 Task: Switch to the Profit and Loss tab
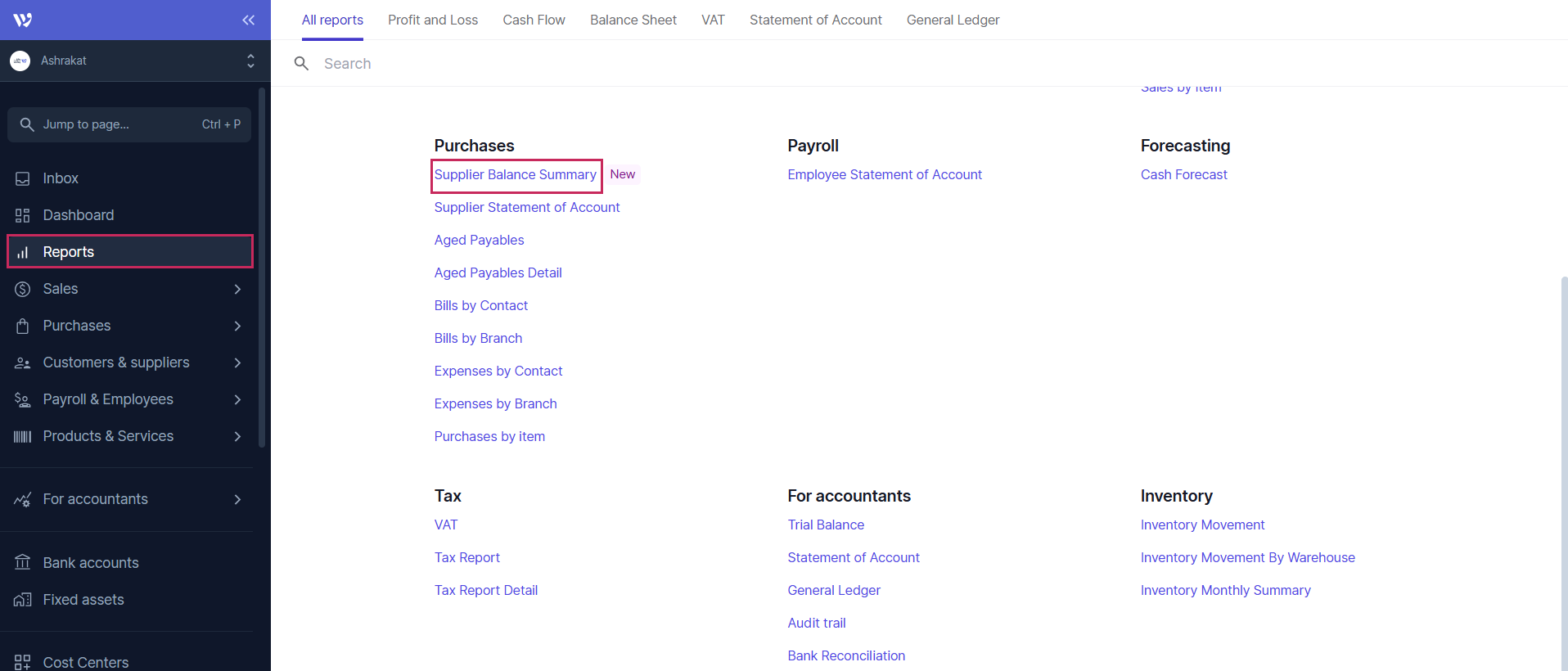[x=433, y=20]
